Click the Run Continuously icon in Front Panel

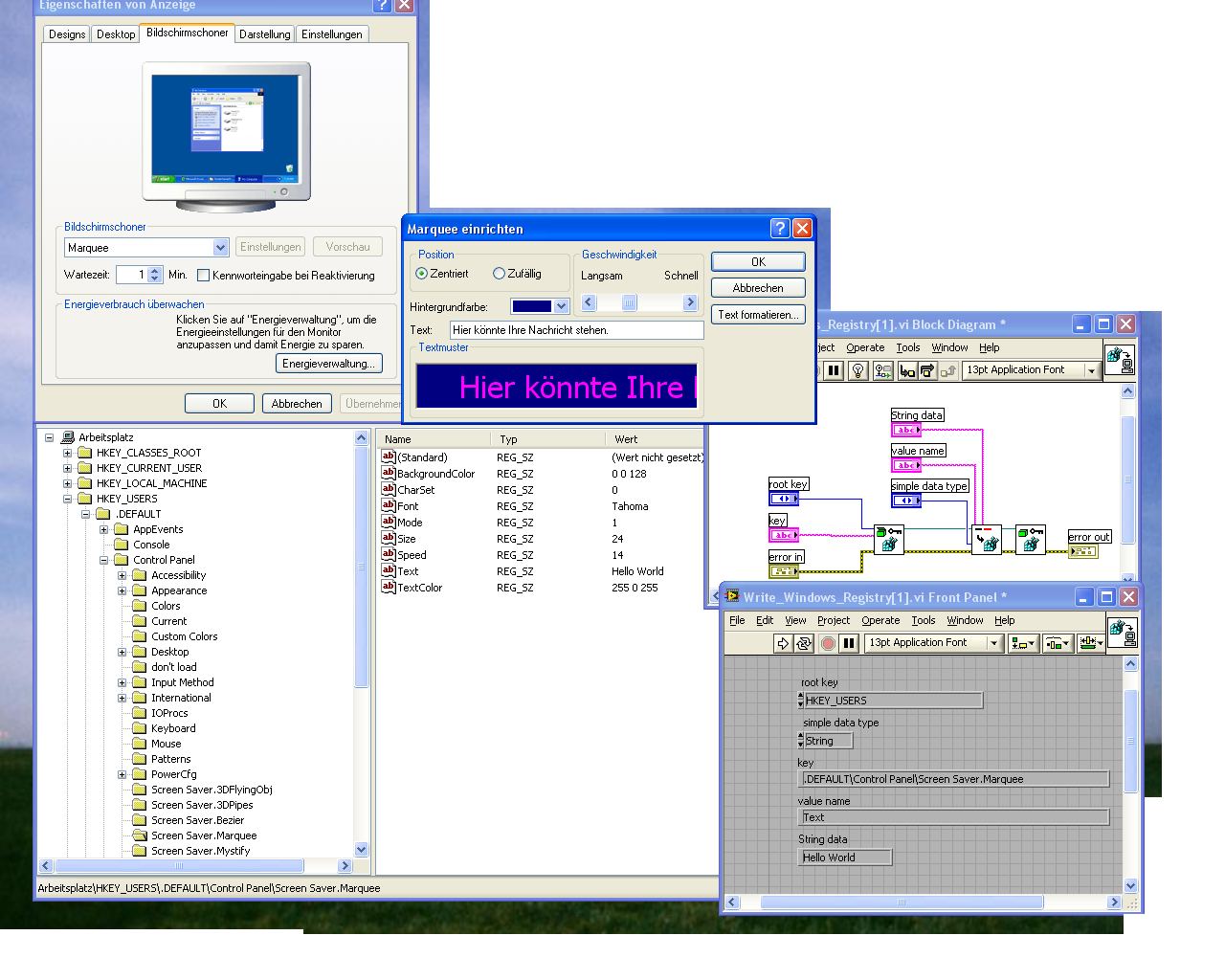(804, 643)
